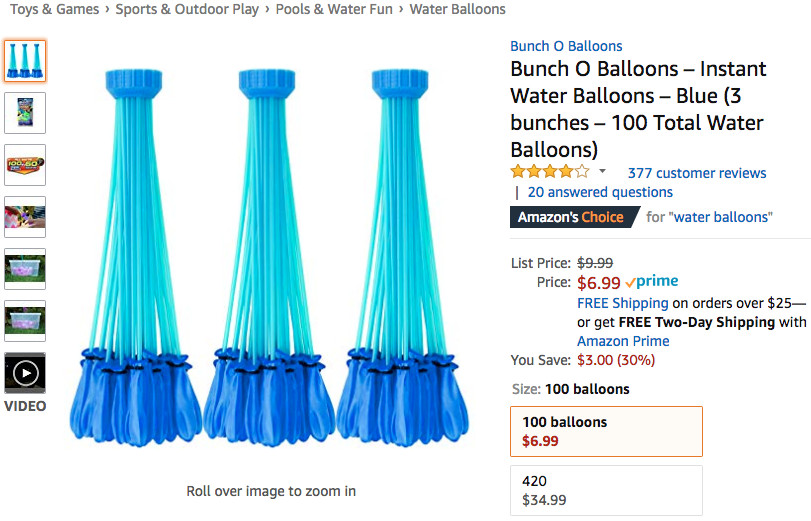
Task: Read the 377 customer reviews
Action: 697,173
